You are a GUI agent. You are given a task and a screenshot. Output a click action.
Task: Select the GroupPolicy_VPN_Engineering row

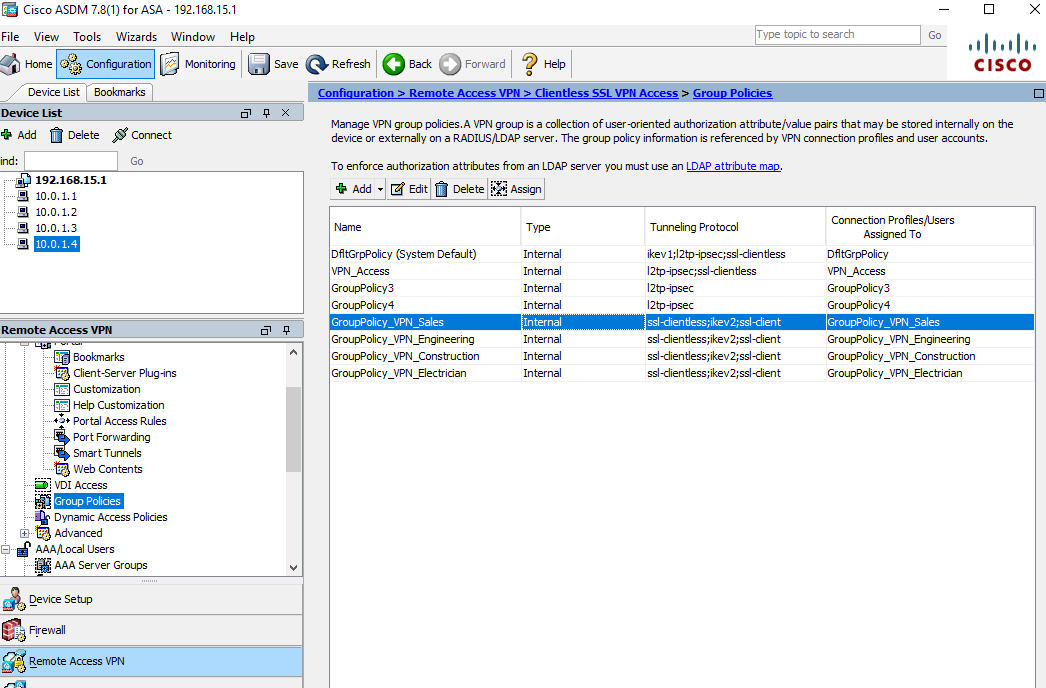pos(402,339)
